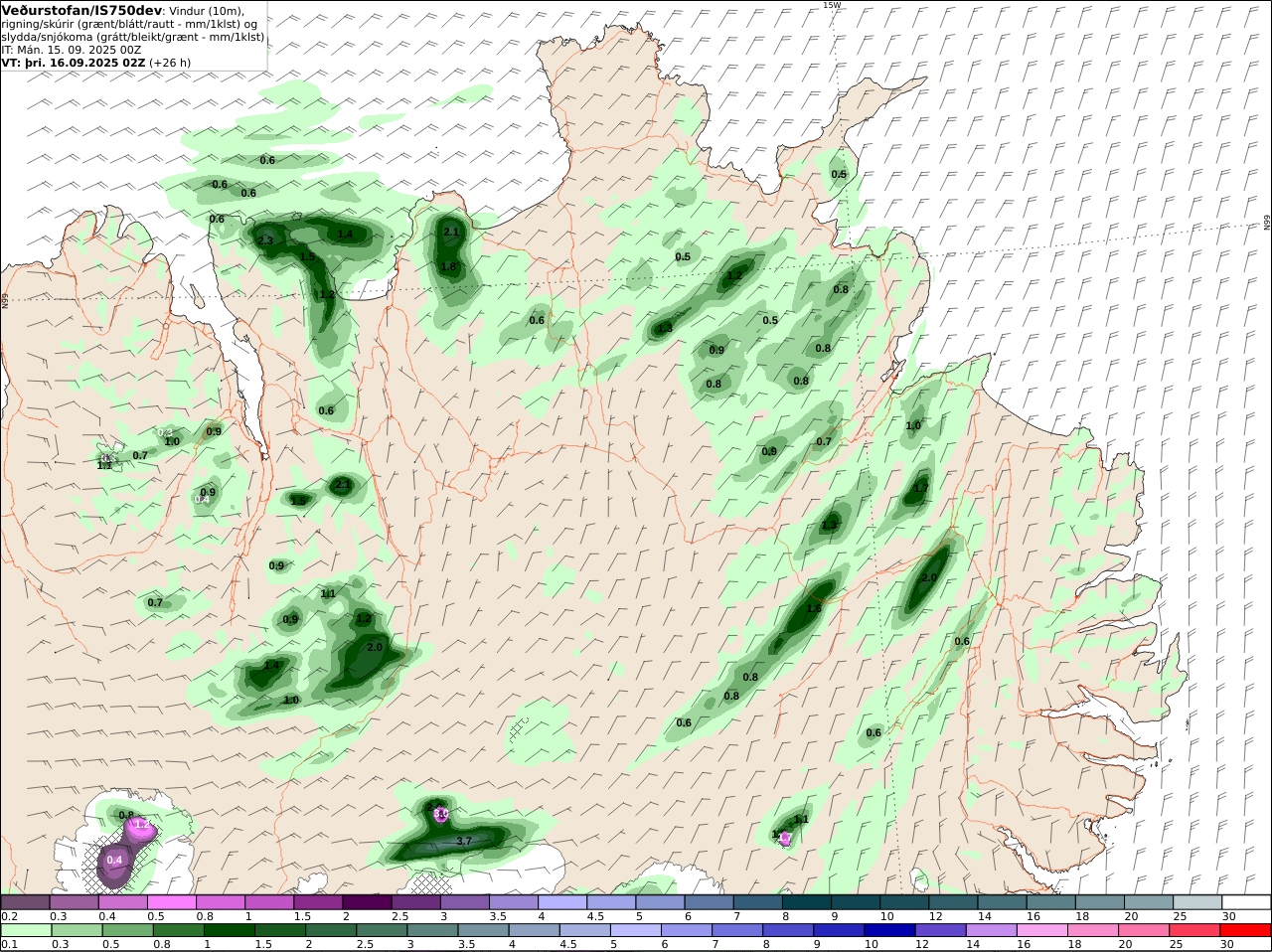Select the darkest purple snow swatch starting at 2
The image size is (1272, 952).
click(x=367, y=902)
